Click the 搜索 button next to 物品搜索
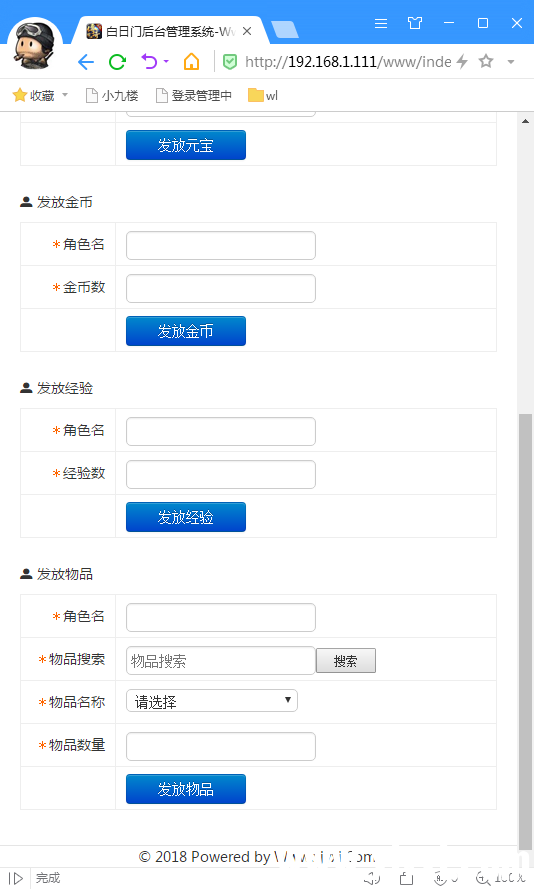The width and height of the screenshot is (534, 889). (346, 661)
